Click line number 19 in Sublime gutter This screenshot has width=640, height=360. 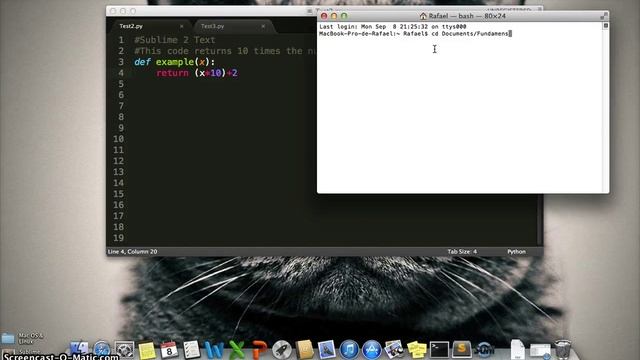[x=118, y=238]
